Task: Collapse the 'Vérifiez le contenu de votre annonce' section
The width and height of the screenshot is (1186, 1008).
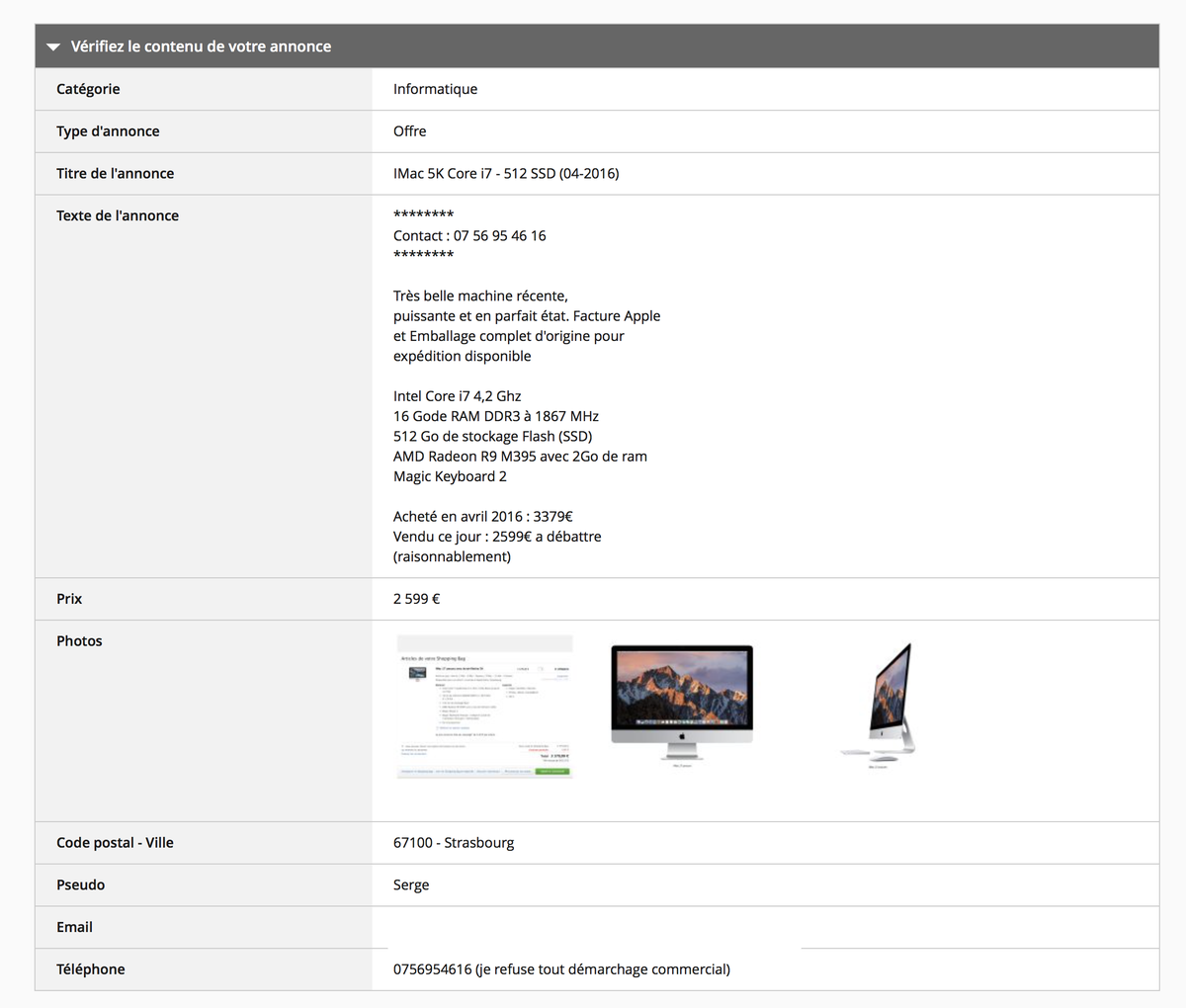Action: [53, 46]
